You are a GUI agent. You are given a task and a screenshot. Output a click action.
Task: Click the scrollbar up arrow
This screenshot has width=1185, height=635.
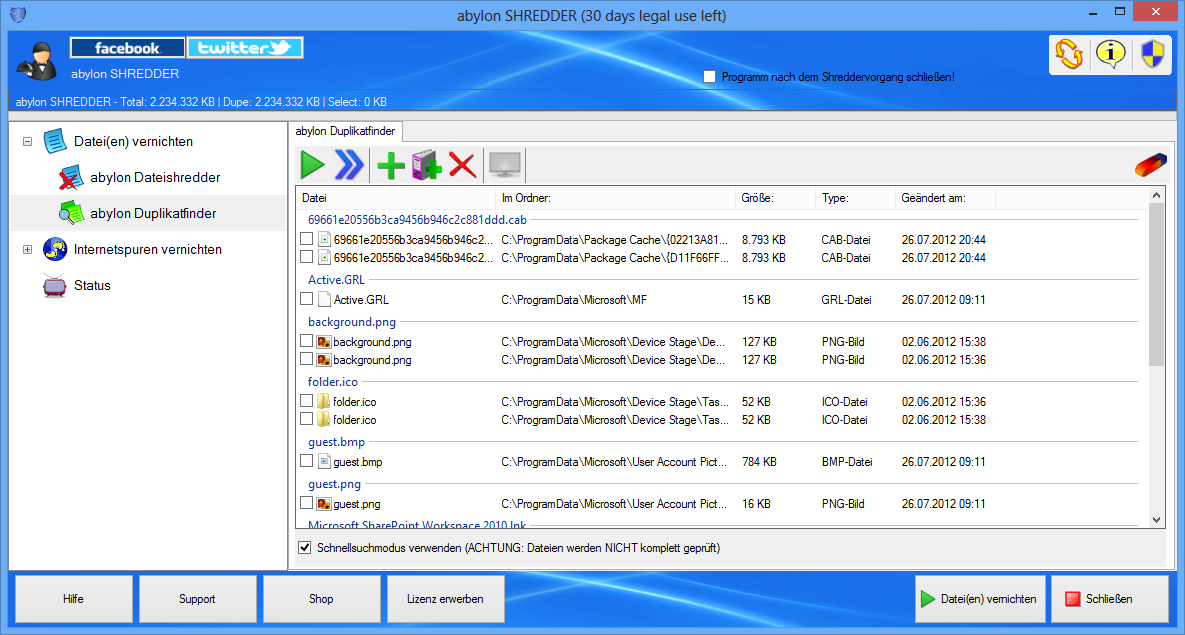tap(1156, 196)
